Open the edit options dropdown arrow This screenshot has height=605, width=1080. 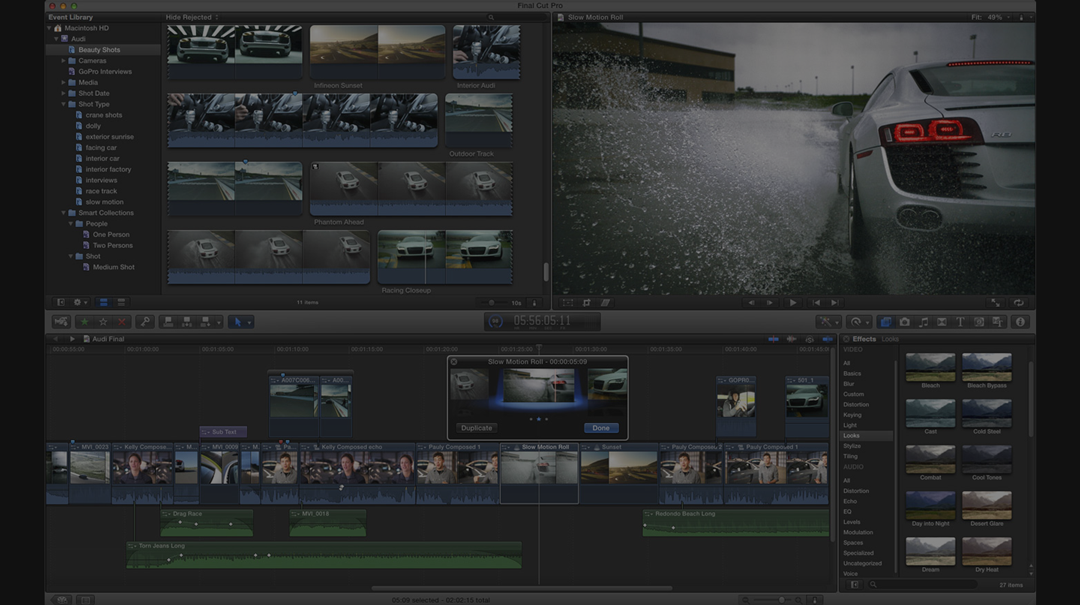219,322
